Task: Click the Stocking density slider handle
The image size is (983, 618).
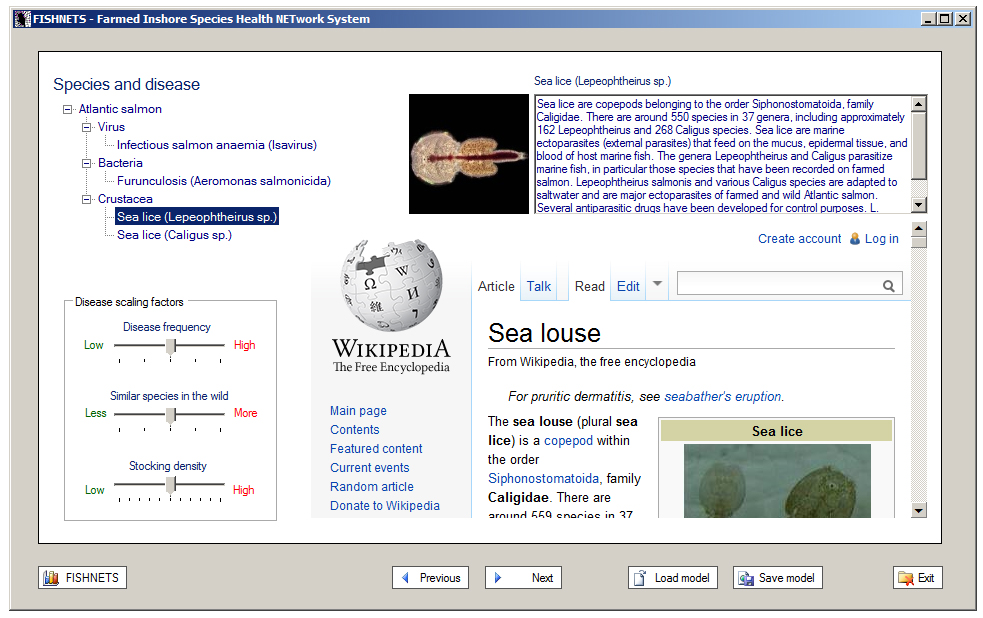Action: click(171, 484)
